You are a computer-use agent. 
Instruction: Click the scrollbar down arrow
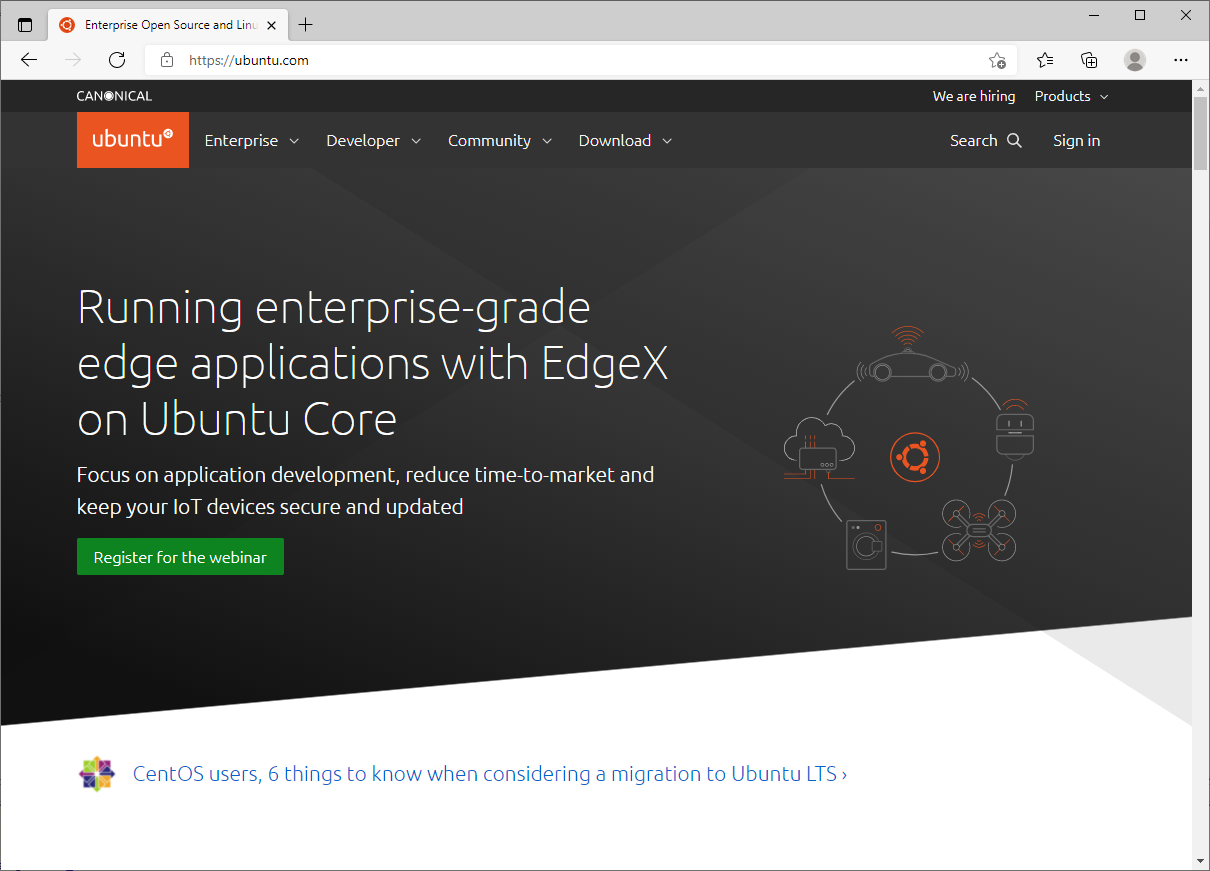coord(1201,860)
